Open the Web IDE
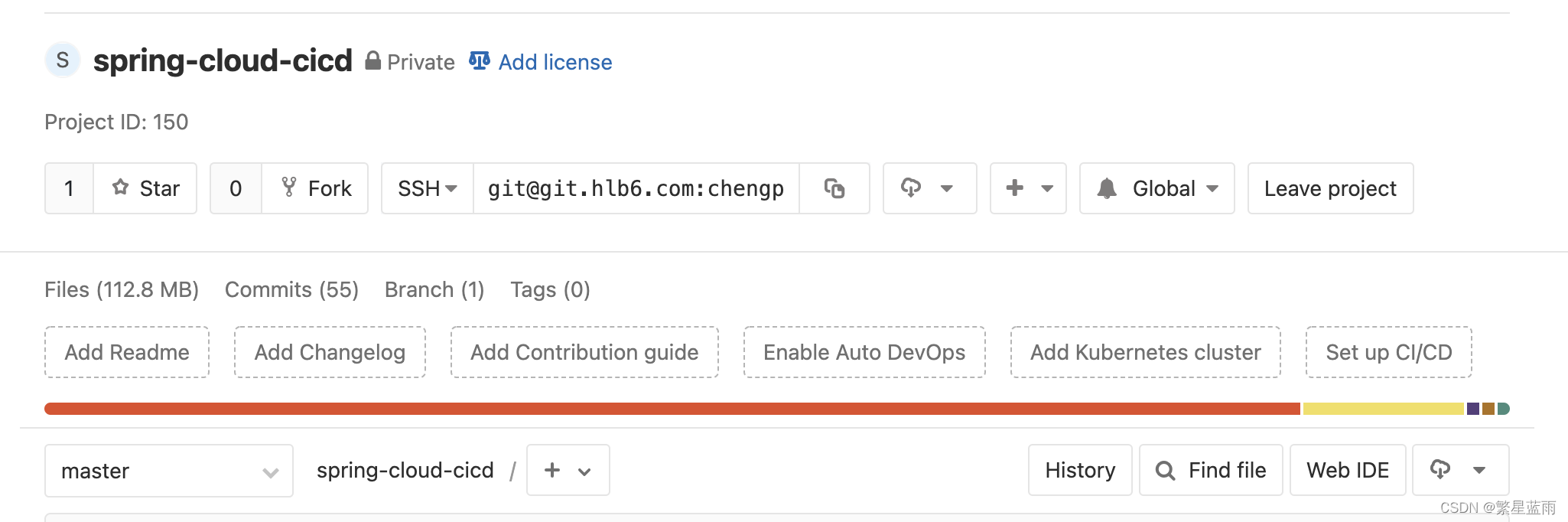 [x=1348, y=470]
